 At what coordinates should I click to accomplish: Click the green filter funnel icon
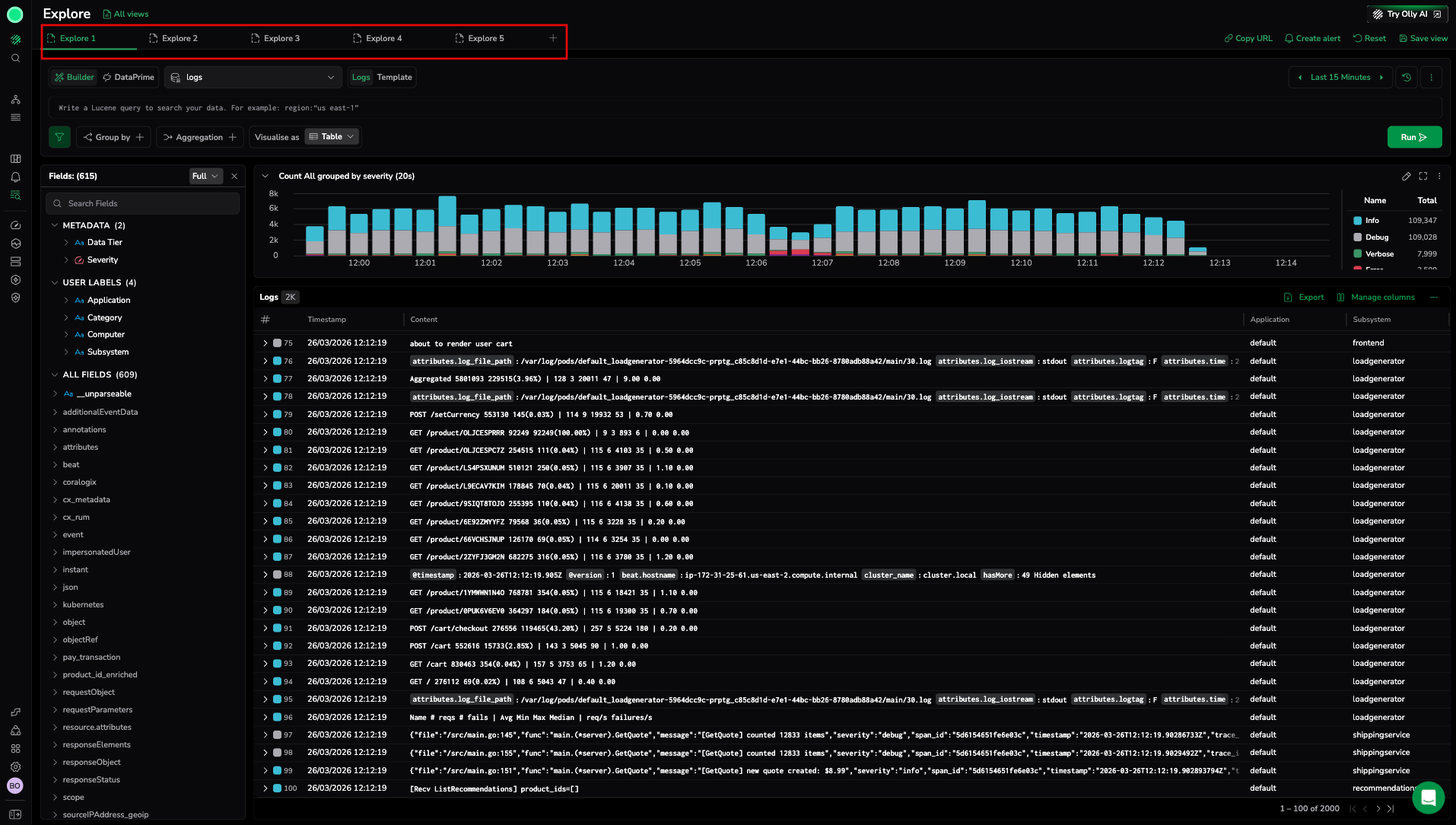point(59,137)
